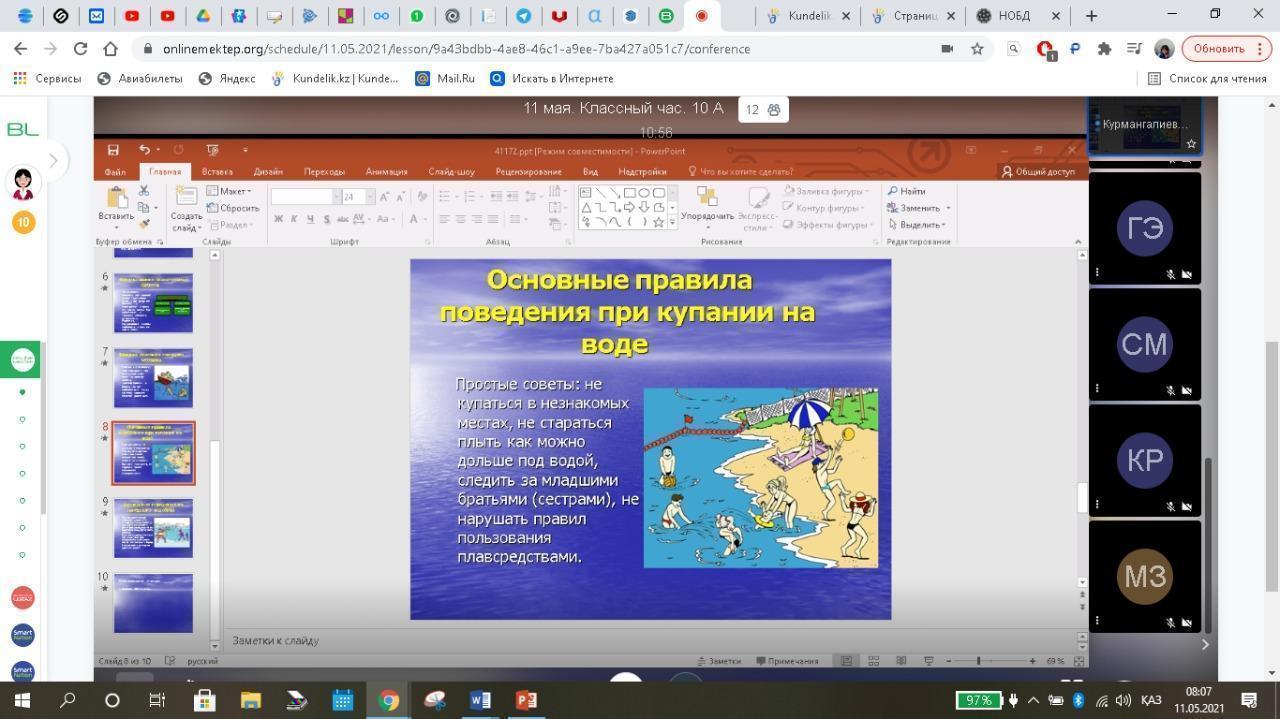Viewport: 1280px width, 719px height.
Task: Click the zoom slider in PowerPoint status bar
Action: pyautogui.click(x=978, y=661)
